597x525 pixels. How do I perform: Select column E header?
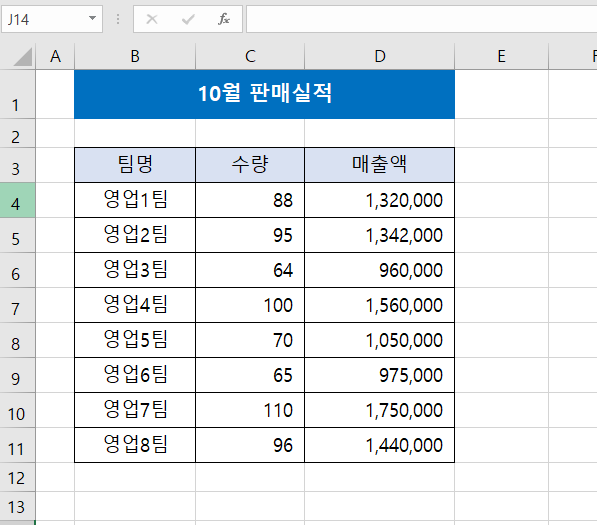click(501, 56)
